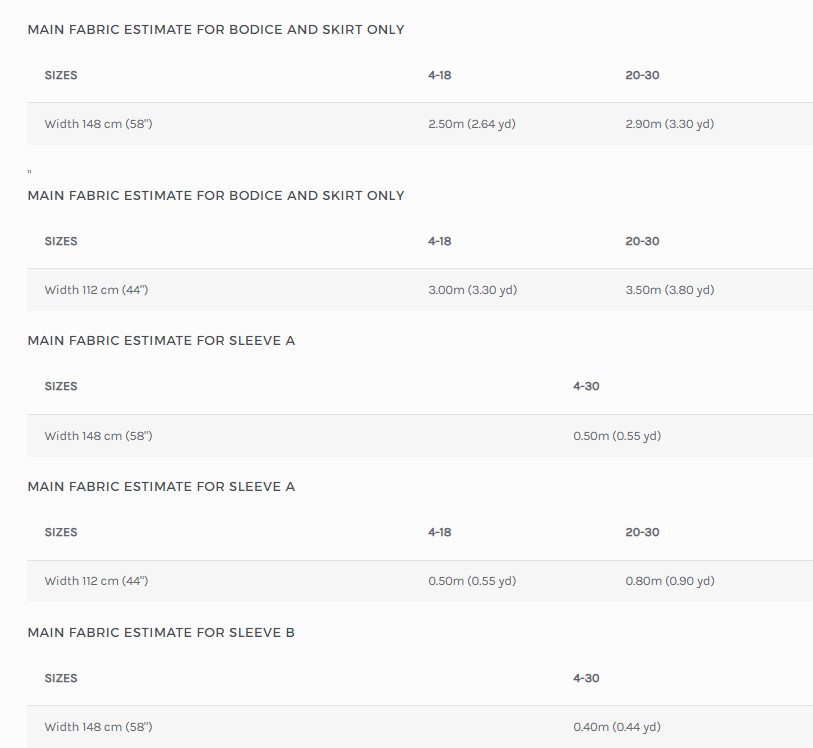The image size is (813, 748).
Task: Click the 20-30 header in the top table
Action: (642, 75)
